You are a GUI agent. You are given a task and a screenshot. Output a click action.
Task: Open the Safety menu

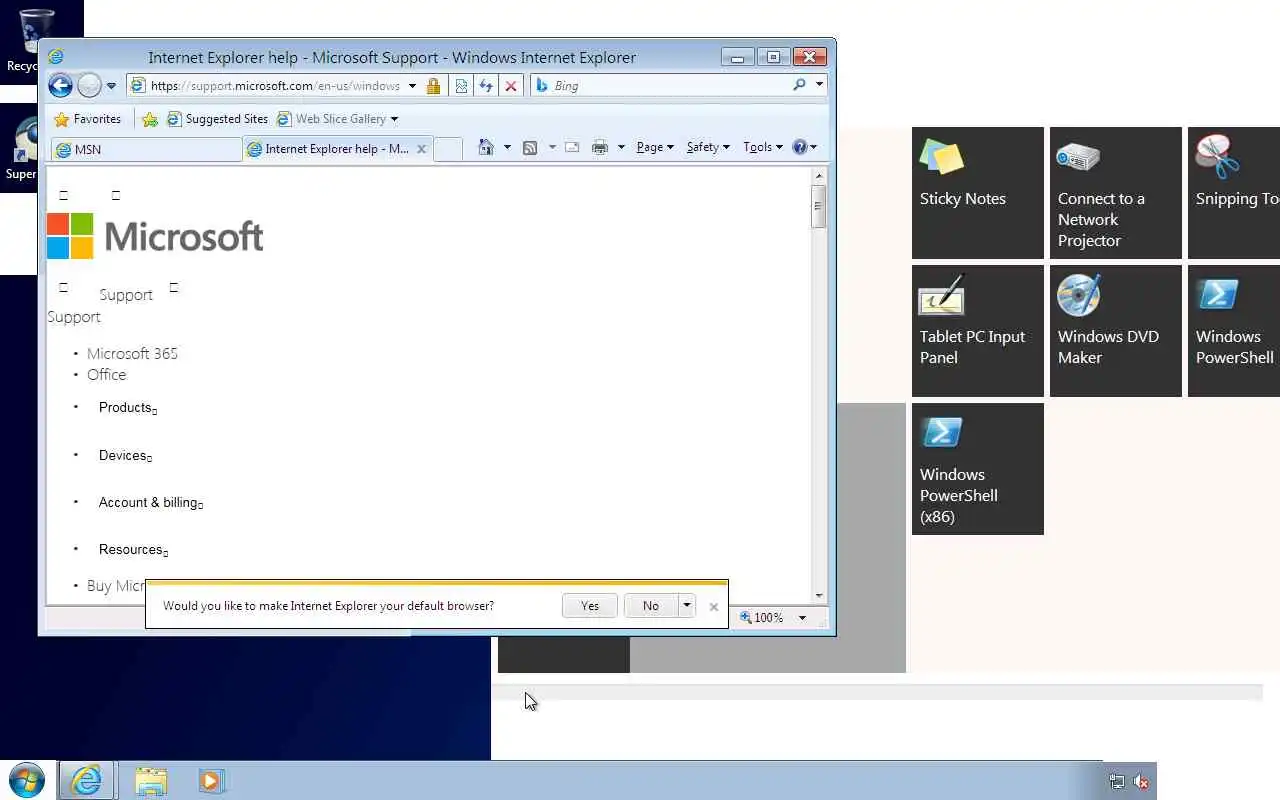(x=708, y=147)
